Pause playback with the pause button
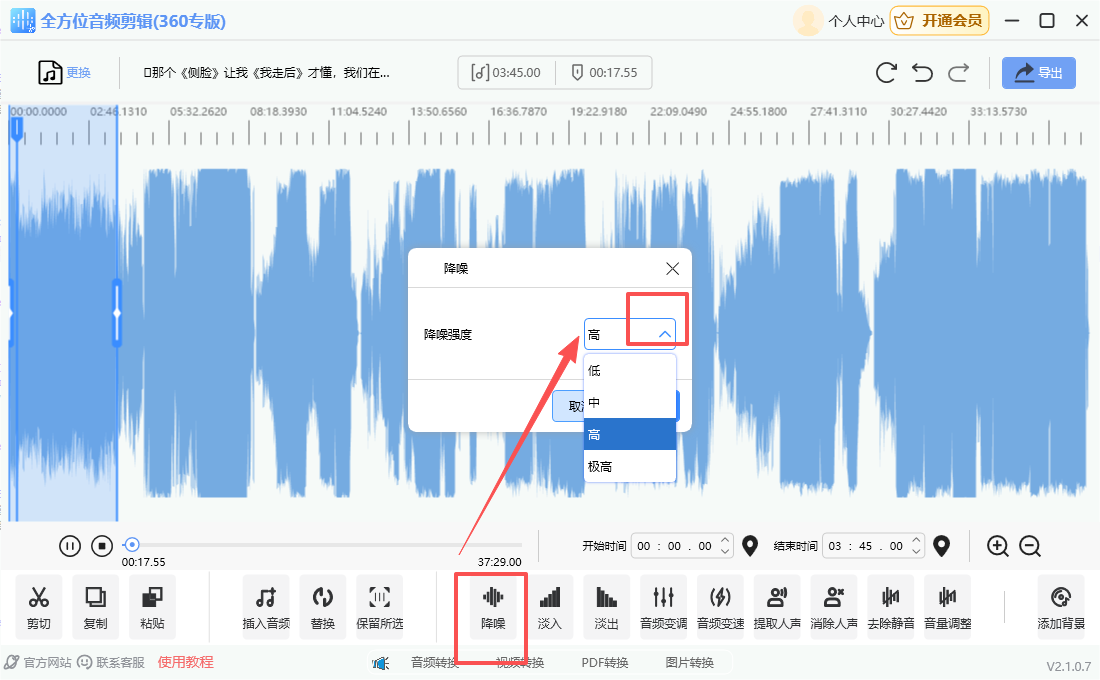1100x680 pixels. click(x=69, y=546)
